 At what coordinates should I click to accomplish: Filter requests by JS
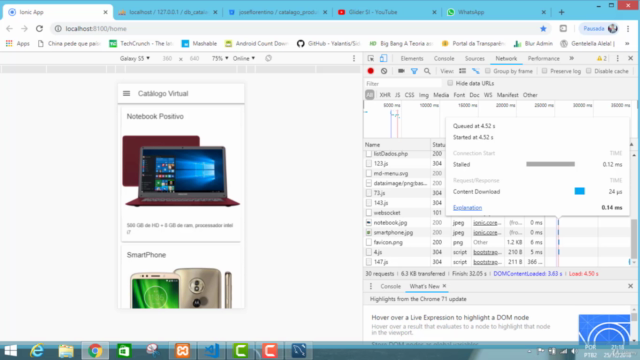[x=397, y=95]
